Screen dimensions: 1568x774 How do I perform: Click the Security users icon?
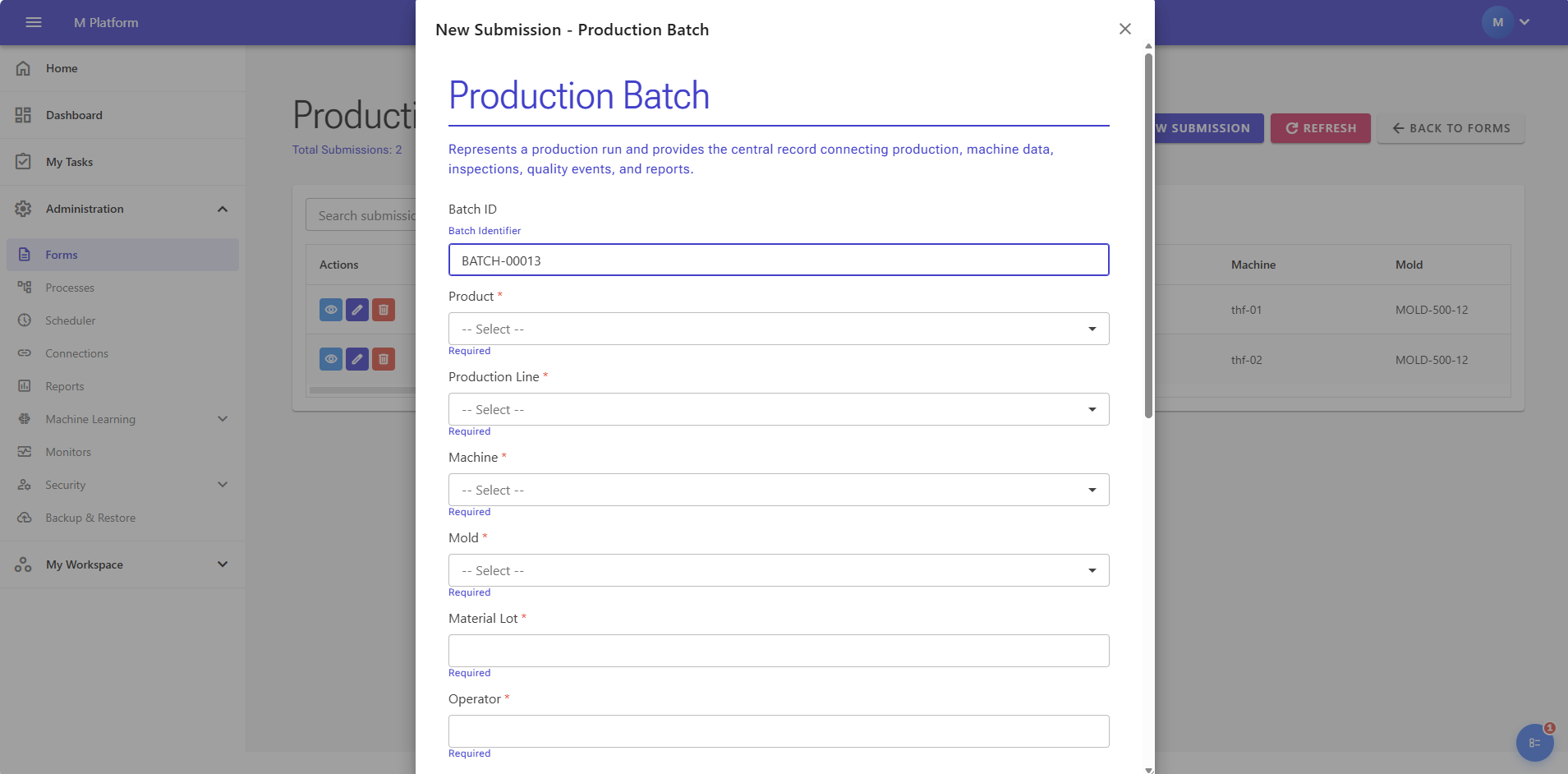click(x=25, y=485)
